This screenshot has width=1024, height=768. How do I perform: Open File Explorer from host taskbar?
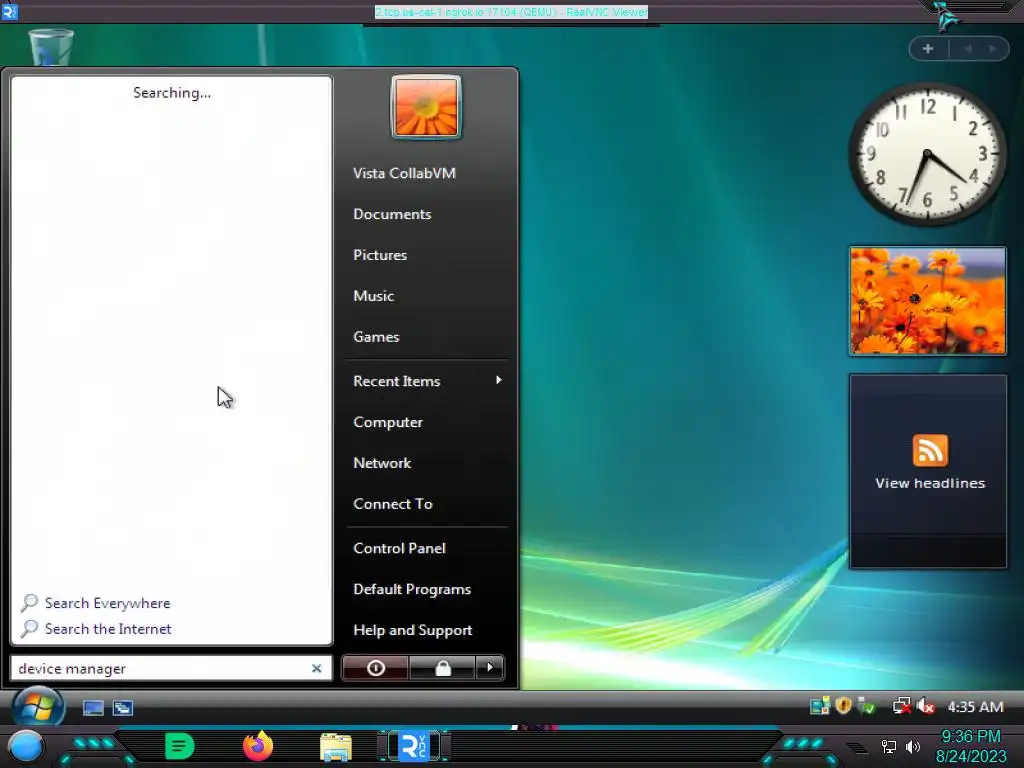point(336,747)
